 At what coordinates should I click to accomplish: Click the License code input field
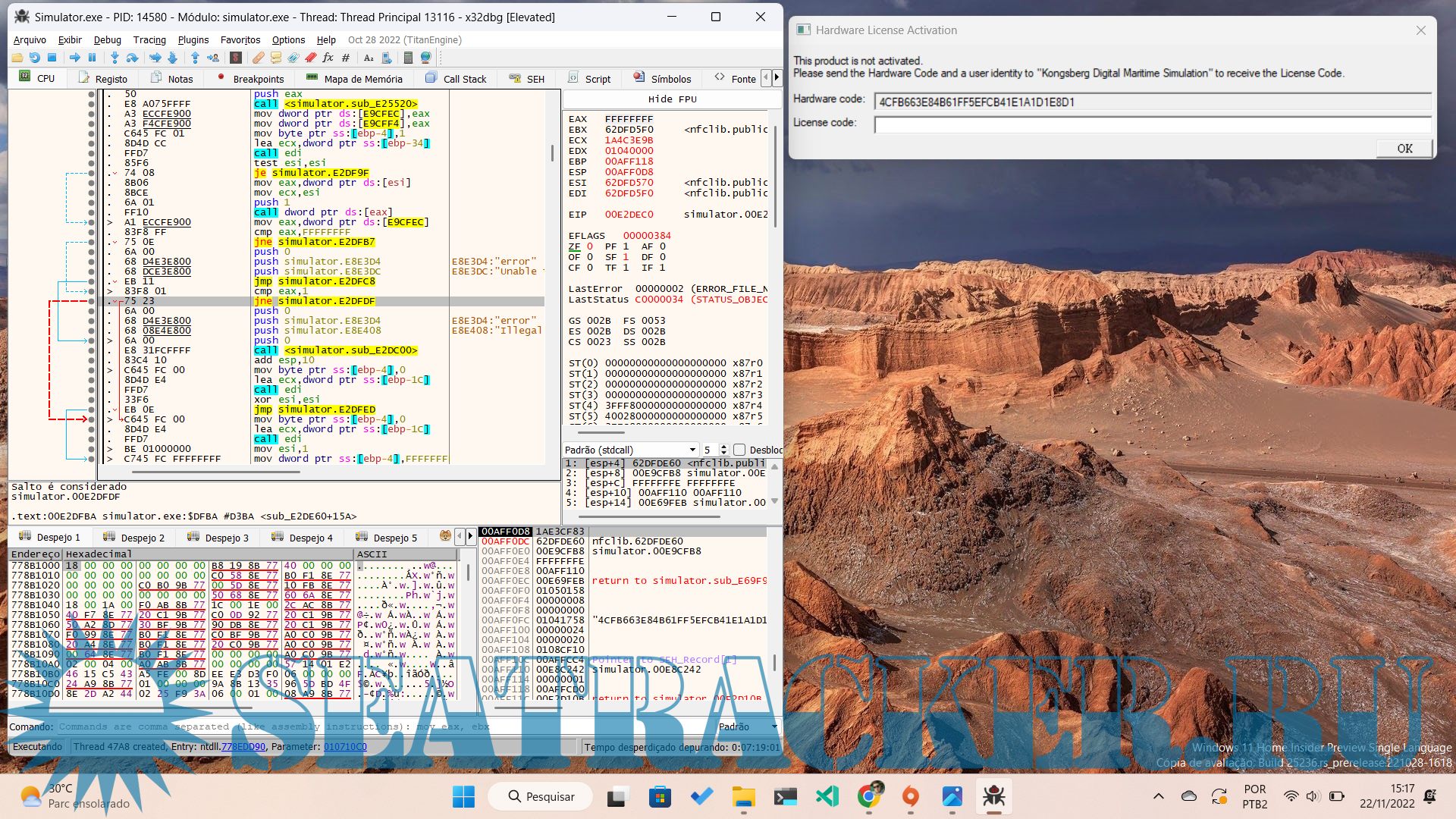click(1153, 124)
